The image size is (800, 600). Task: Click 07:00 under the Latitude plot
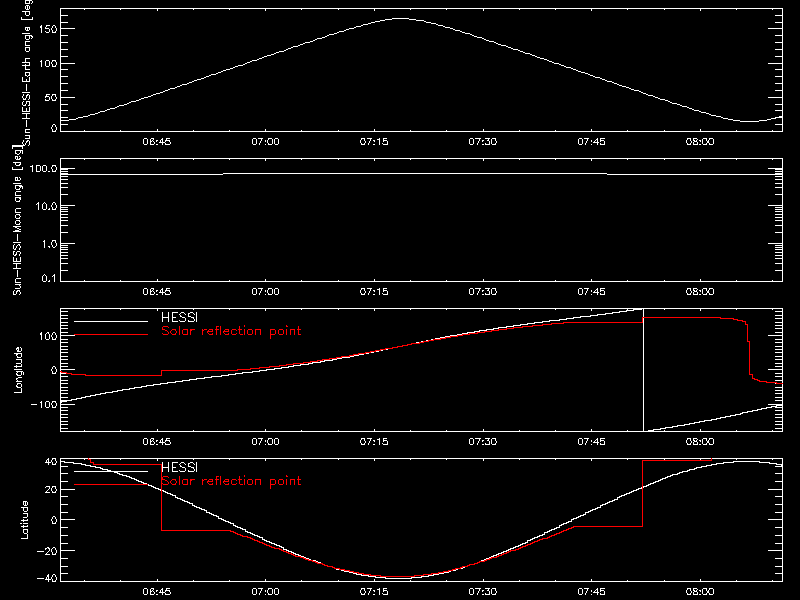pyautogui.click(x=265, y=592)
